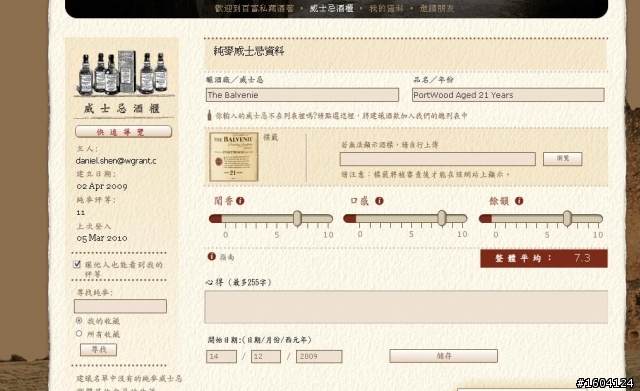Click the whisky bottles cabinet logo image
Image resolution: width=640 pixels, height=391 pixels.
click(x=123, y=73)
